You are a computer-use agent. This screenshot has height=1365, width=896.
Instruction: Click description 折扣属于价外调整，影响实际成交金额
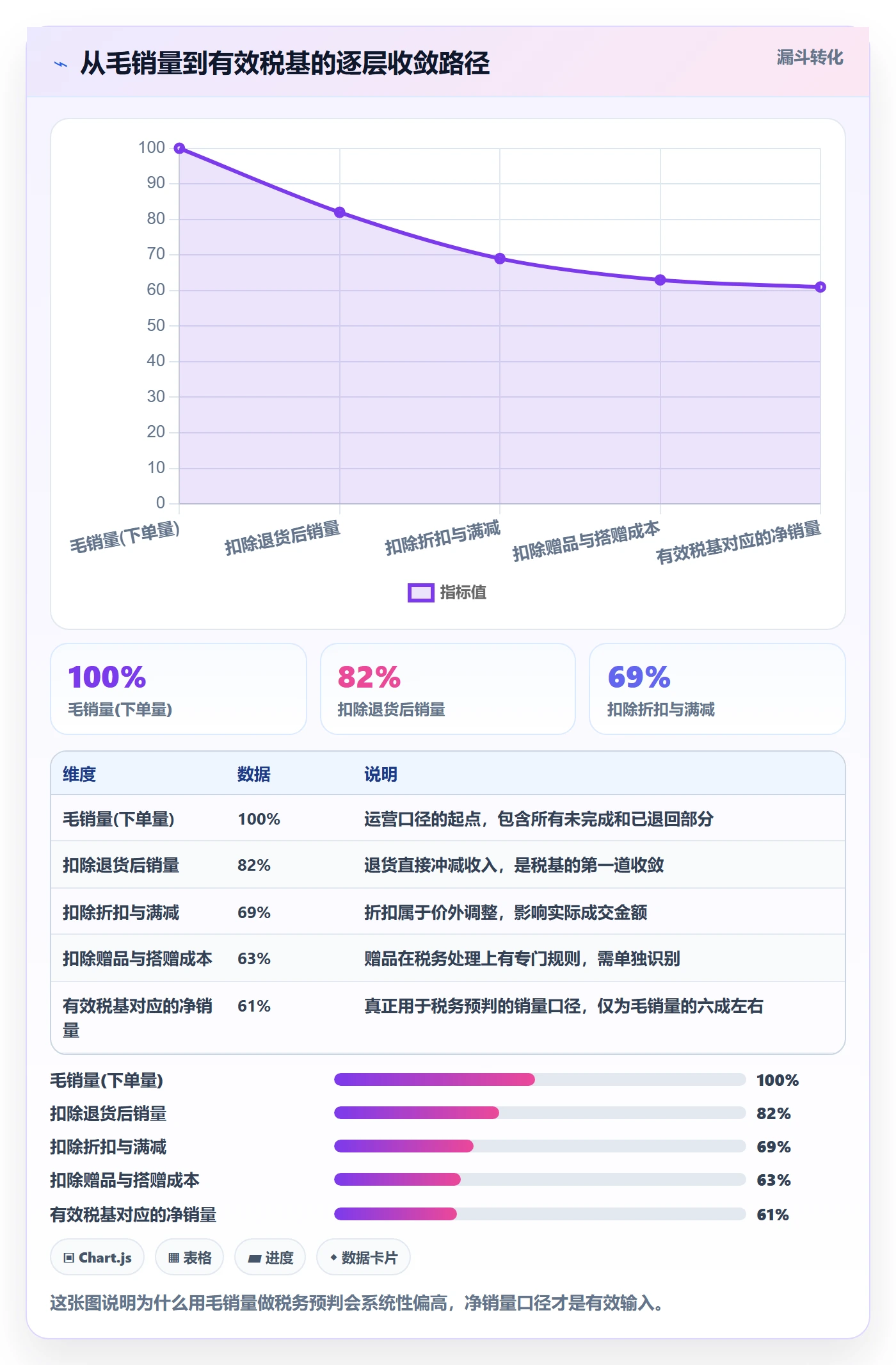pos(506,912)
